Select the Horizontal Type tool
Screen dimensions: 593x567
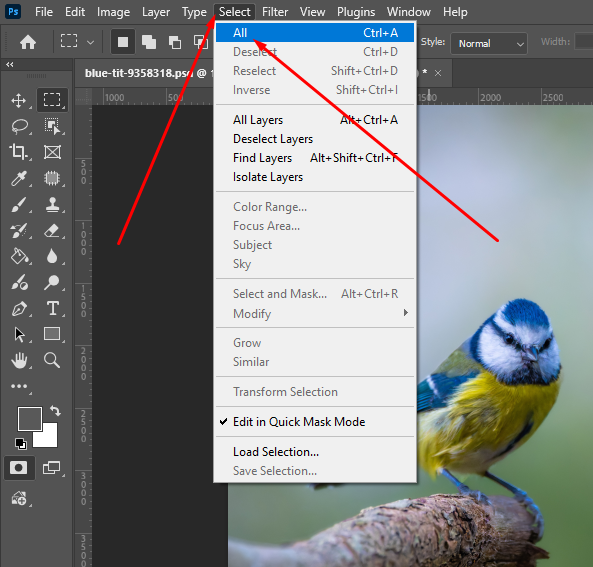pos(53,309)
